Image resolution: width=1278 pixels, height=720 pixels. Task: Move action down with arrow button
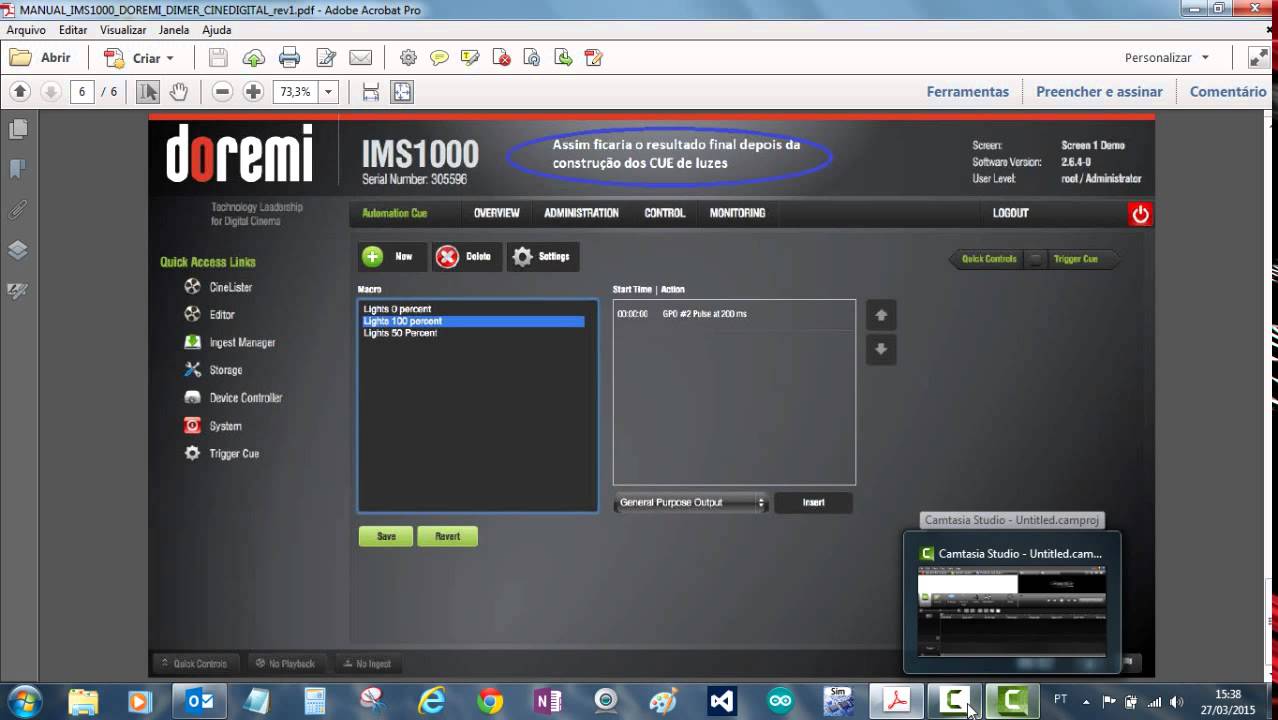tap(881, 349)
